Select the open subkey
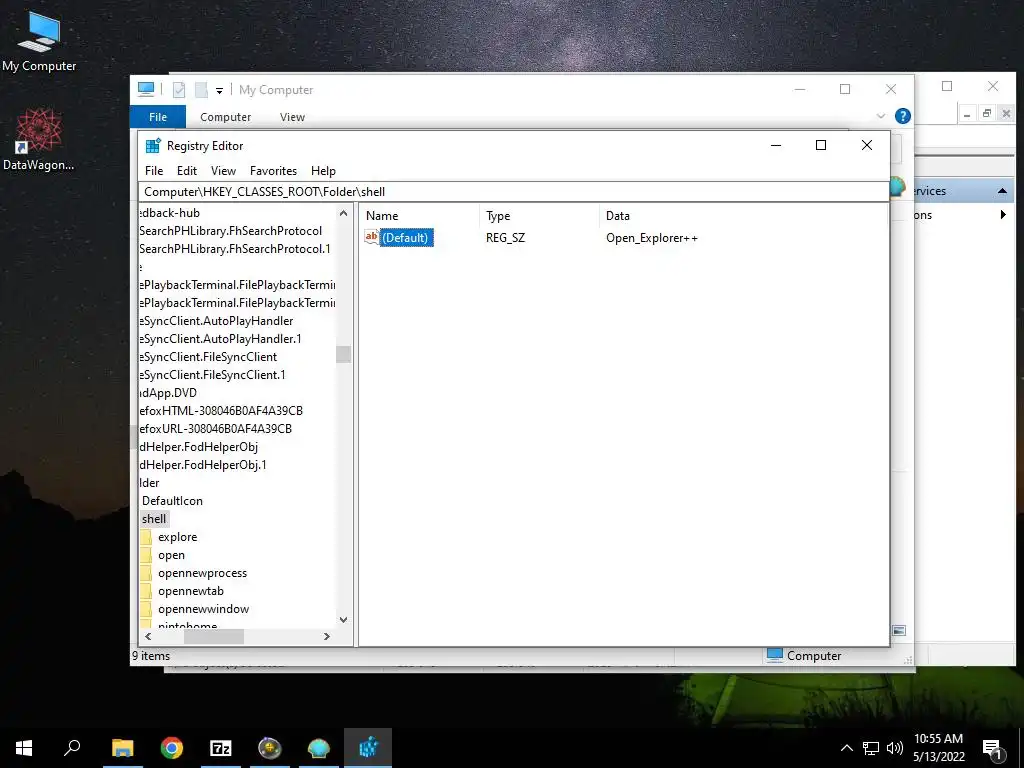 (x=171, y=555)
